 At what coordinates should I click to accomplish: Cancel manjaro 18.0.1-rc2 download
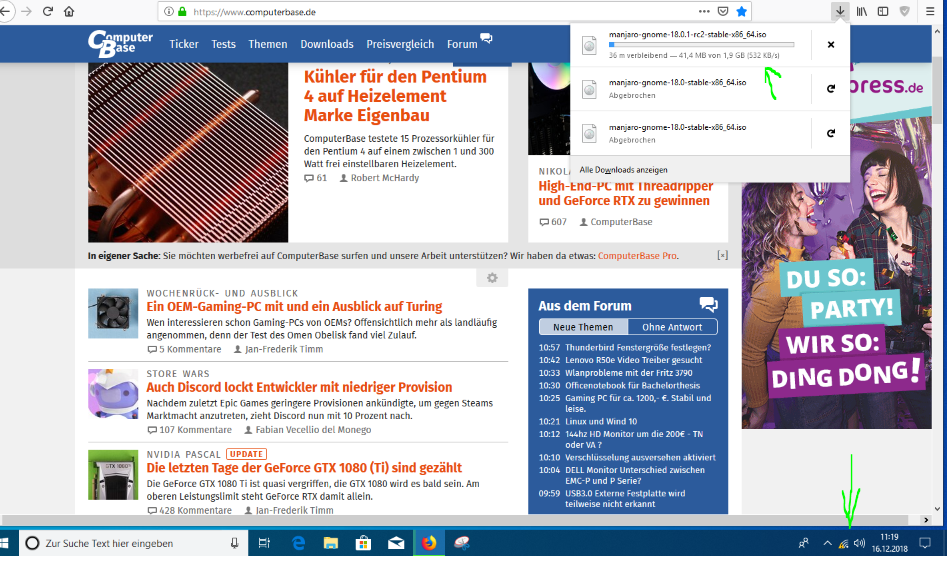coord(831,44)
